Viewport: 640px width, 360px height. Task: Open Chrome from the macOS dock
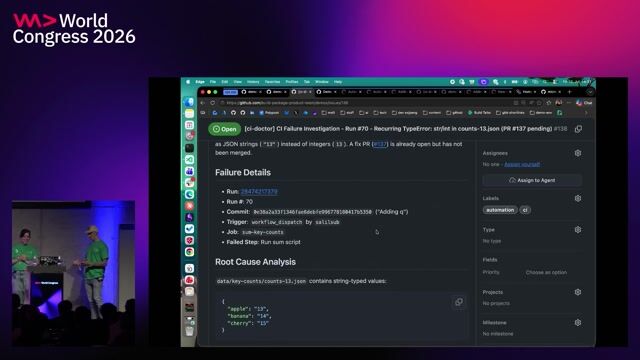pyautogui.click(x=189, y=252)
